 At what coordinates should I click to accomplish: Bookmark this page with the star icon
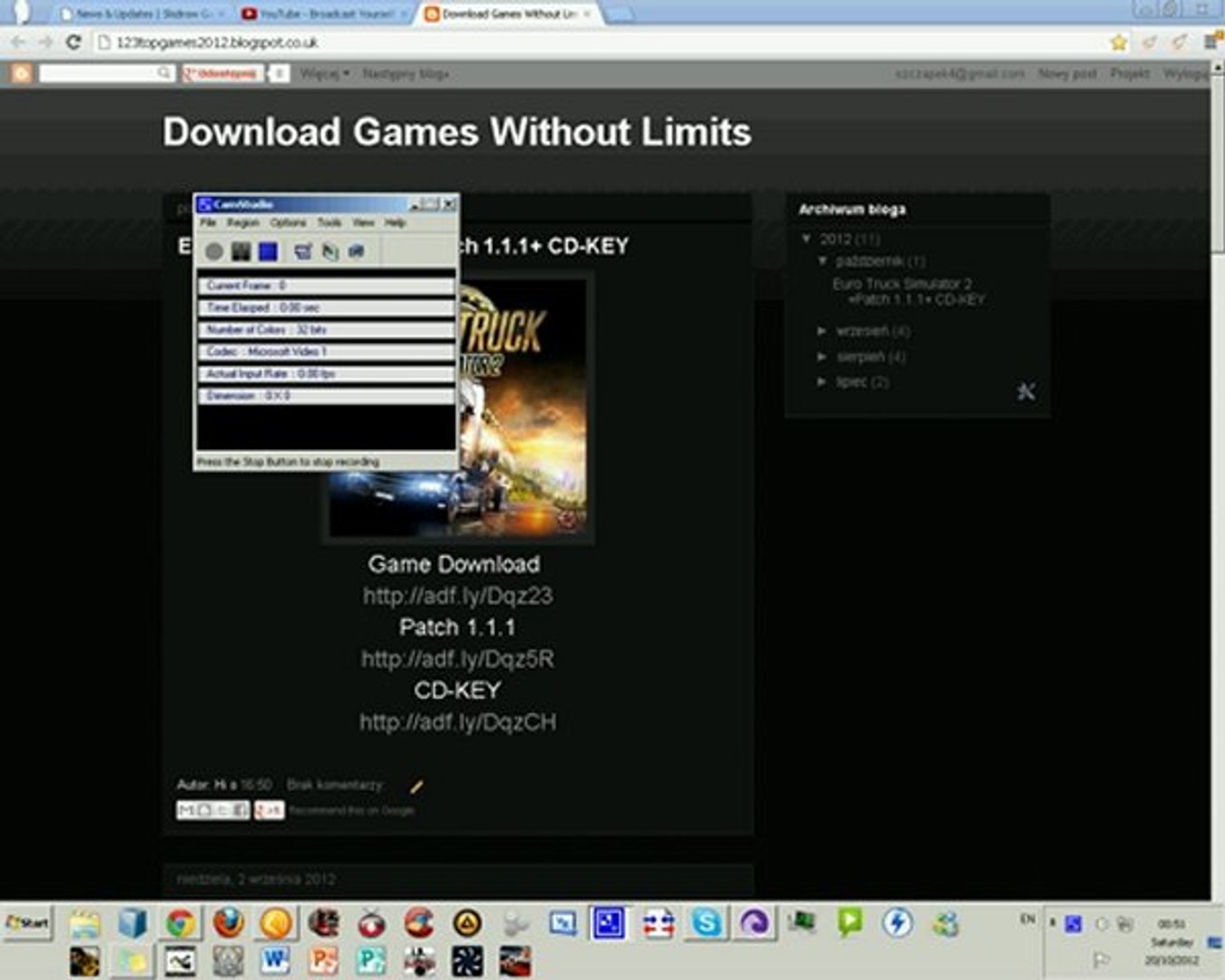click(1119, 42)
